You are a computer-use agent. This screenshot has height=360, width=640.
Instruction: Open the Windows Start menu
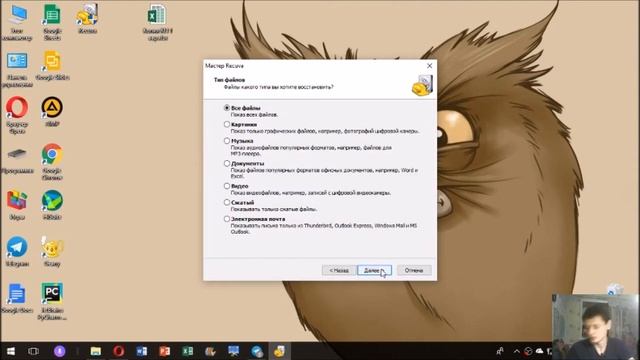coord(11,351)
